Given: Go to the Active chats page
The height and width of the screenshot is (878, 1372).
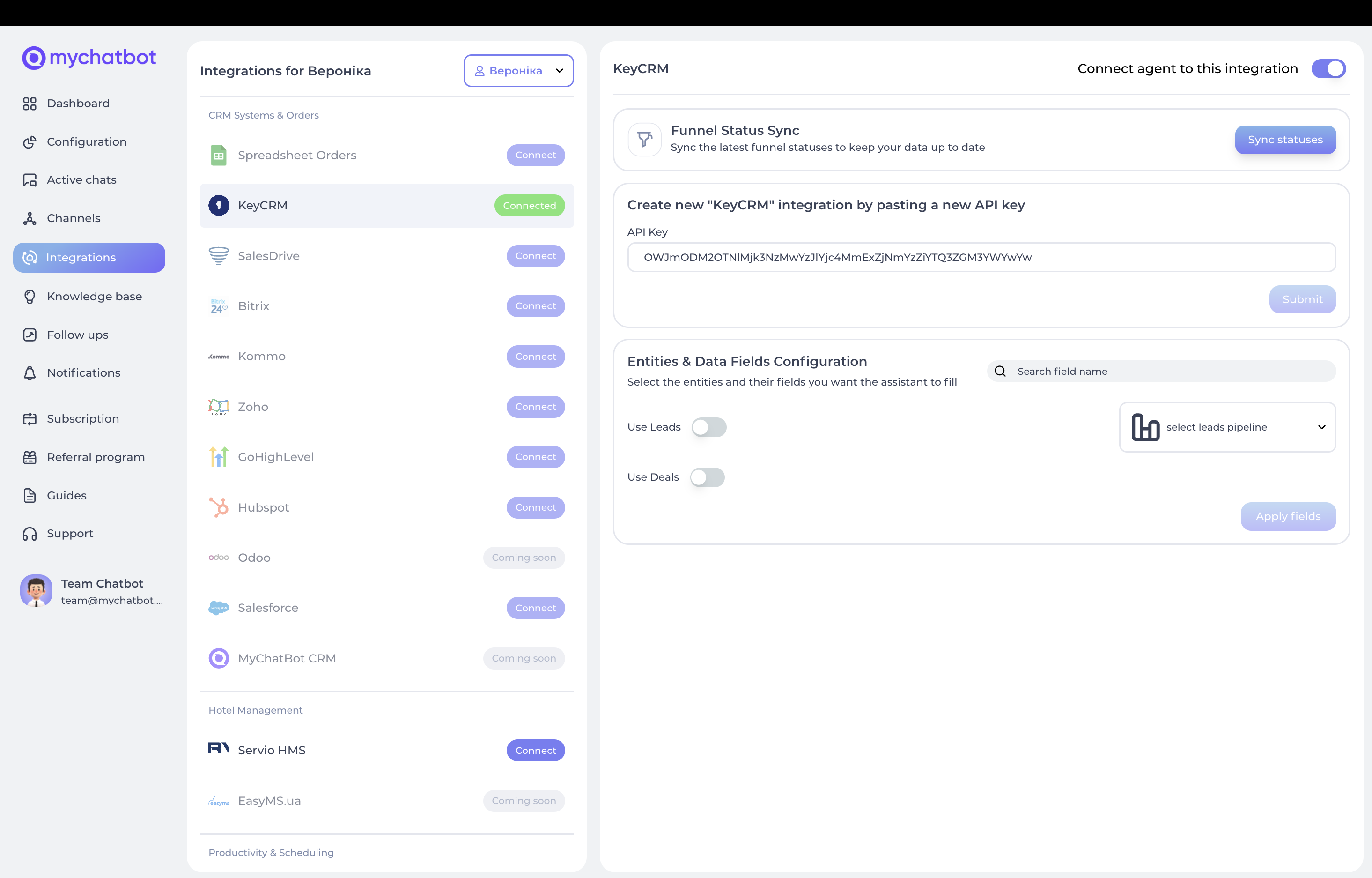Looking at the screenshot, I should click(81, 179).
